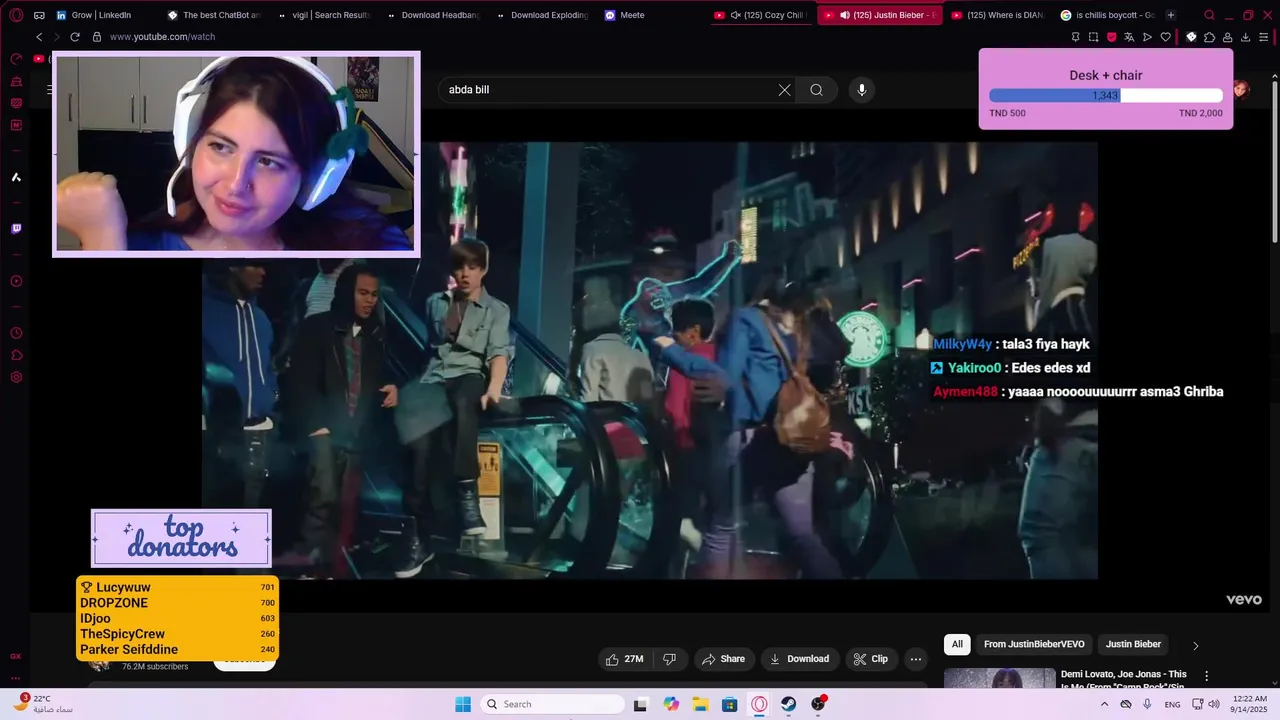Click the Share button
The image size is (1280, 720).
723,659
